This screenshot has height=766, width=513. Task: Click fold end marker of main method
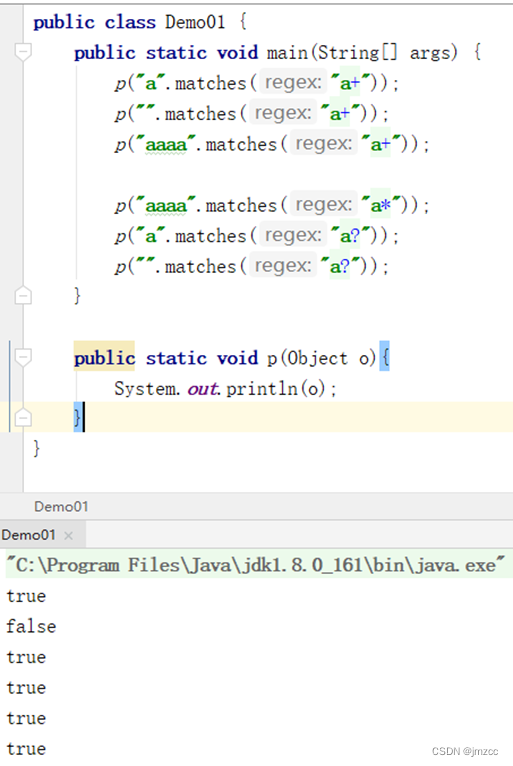click(23, 295)
